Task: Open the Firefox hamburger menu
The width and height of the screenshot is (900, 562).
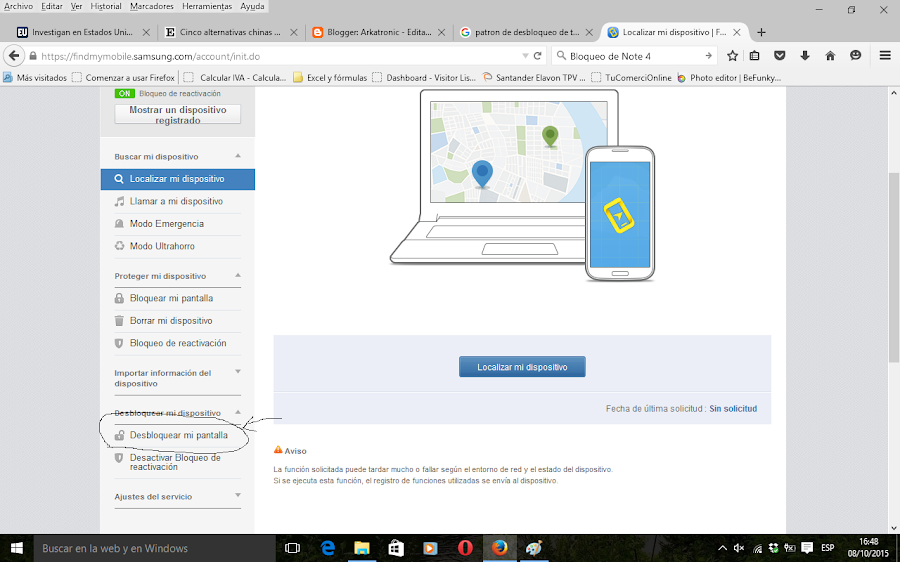Action: click(885, 56)
